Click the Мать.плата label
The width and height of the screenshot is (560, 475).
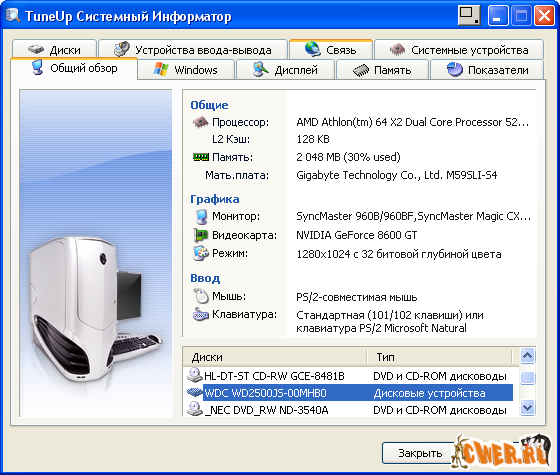(x=237, y=175)
